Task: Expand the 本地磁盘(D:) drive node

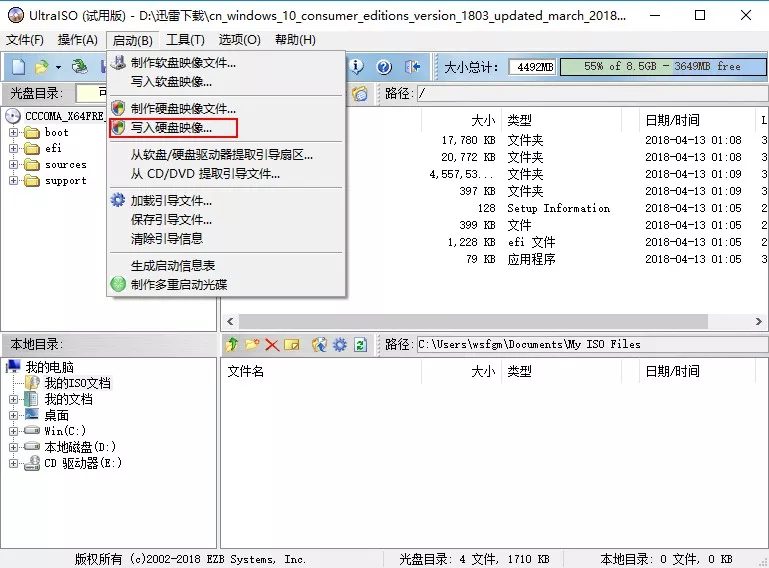Action: click(x=13, y=447)
